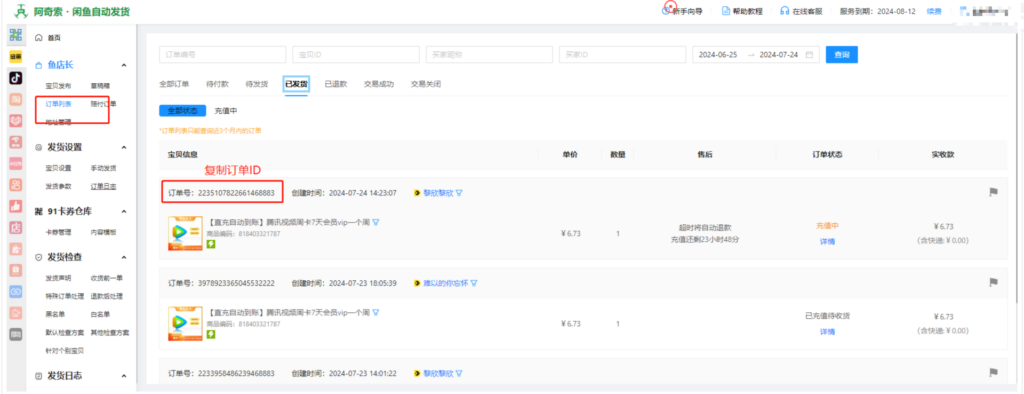Open 黑名单 in the sidebar
The image size is (1024, 394).
tap(55, 314)
